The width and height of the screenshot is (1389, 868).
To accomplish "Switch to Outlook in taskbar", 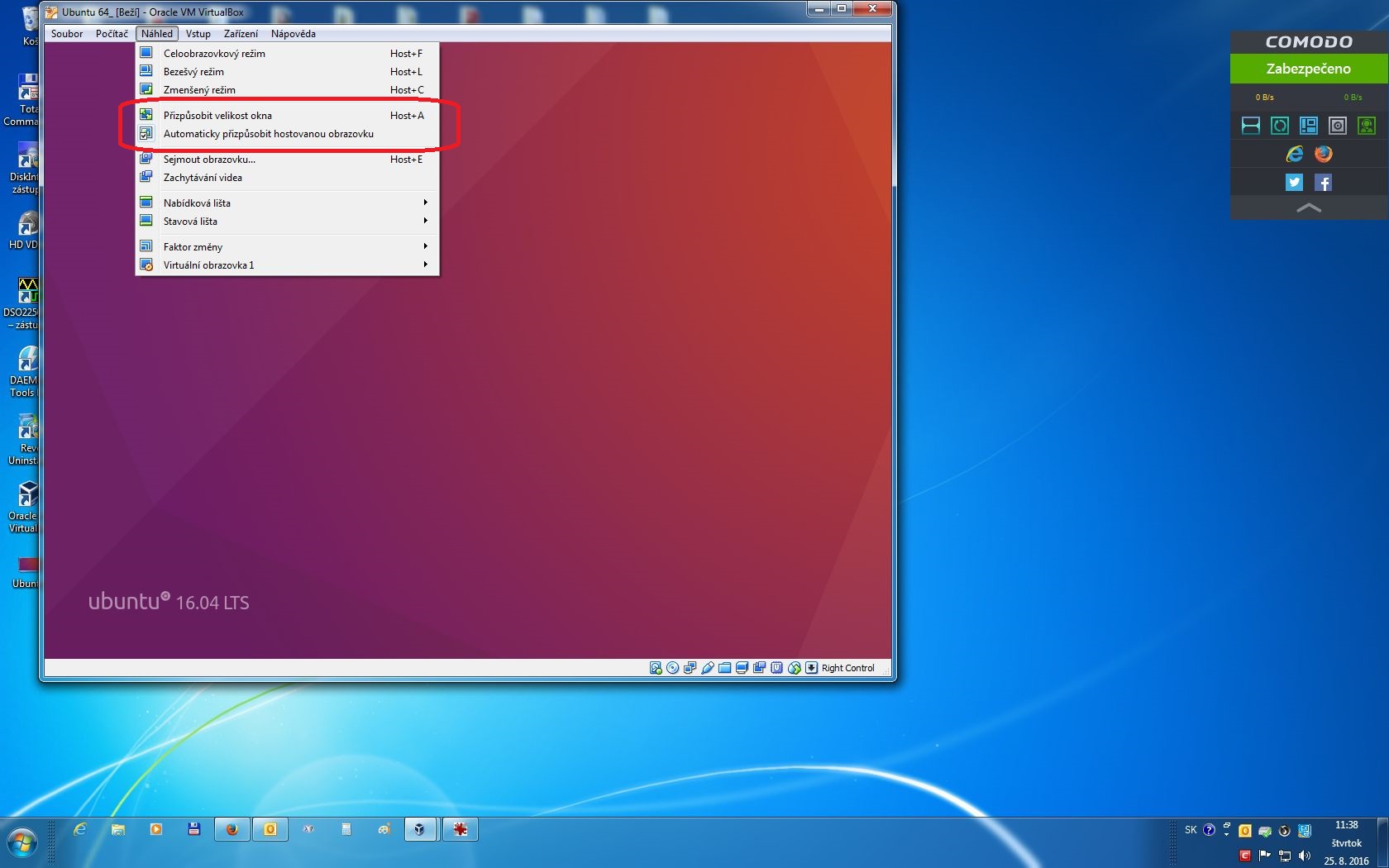I will [270, 829].
